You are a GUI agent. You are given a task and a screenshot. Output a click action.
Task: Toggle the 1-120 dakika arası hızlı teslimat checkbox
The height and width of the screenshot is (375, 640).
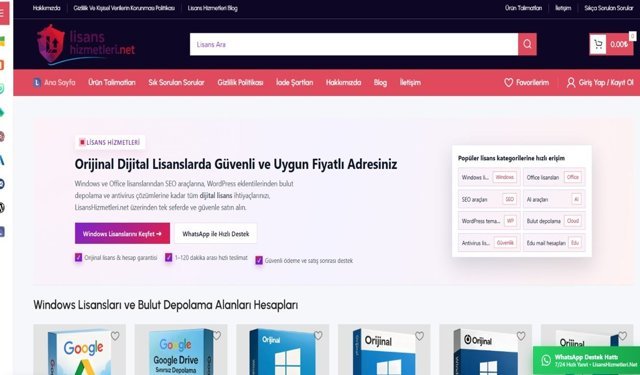coord(169,257)
